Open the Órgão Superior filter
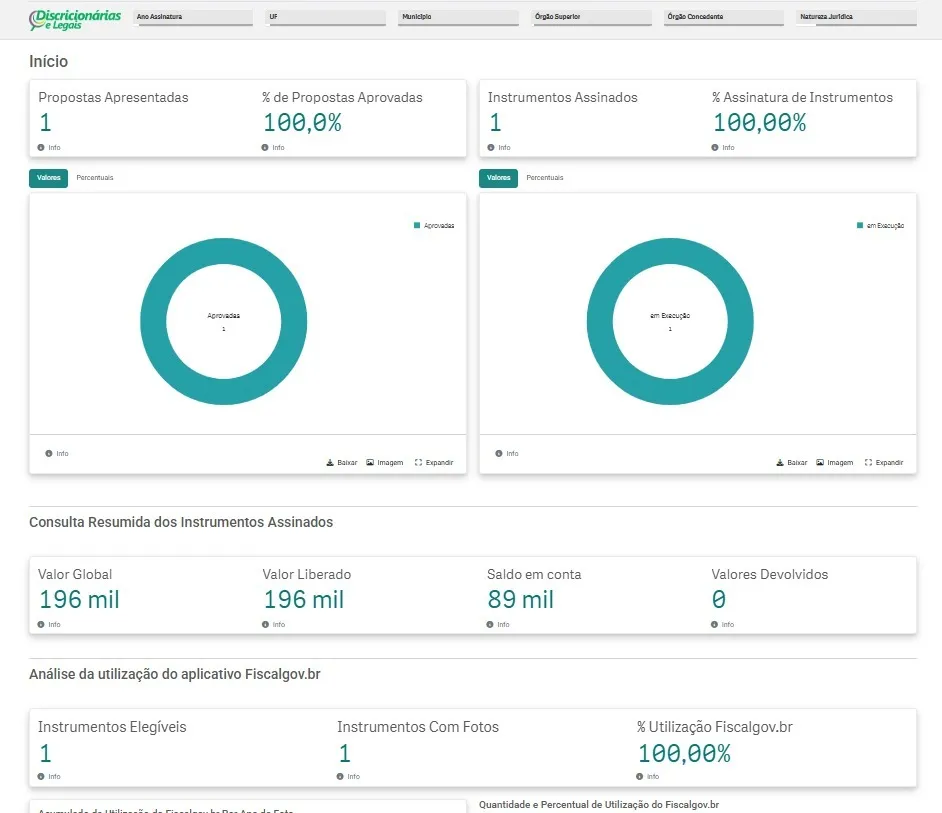Viewport: 942px width, 813px height. [x=592, y=17]
